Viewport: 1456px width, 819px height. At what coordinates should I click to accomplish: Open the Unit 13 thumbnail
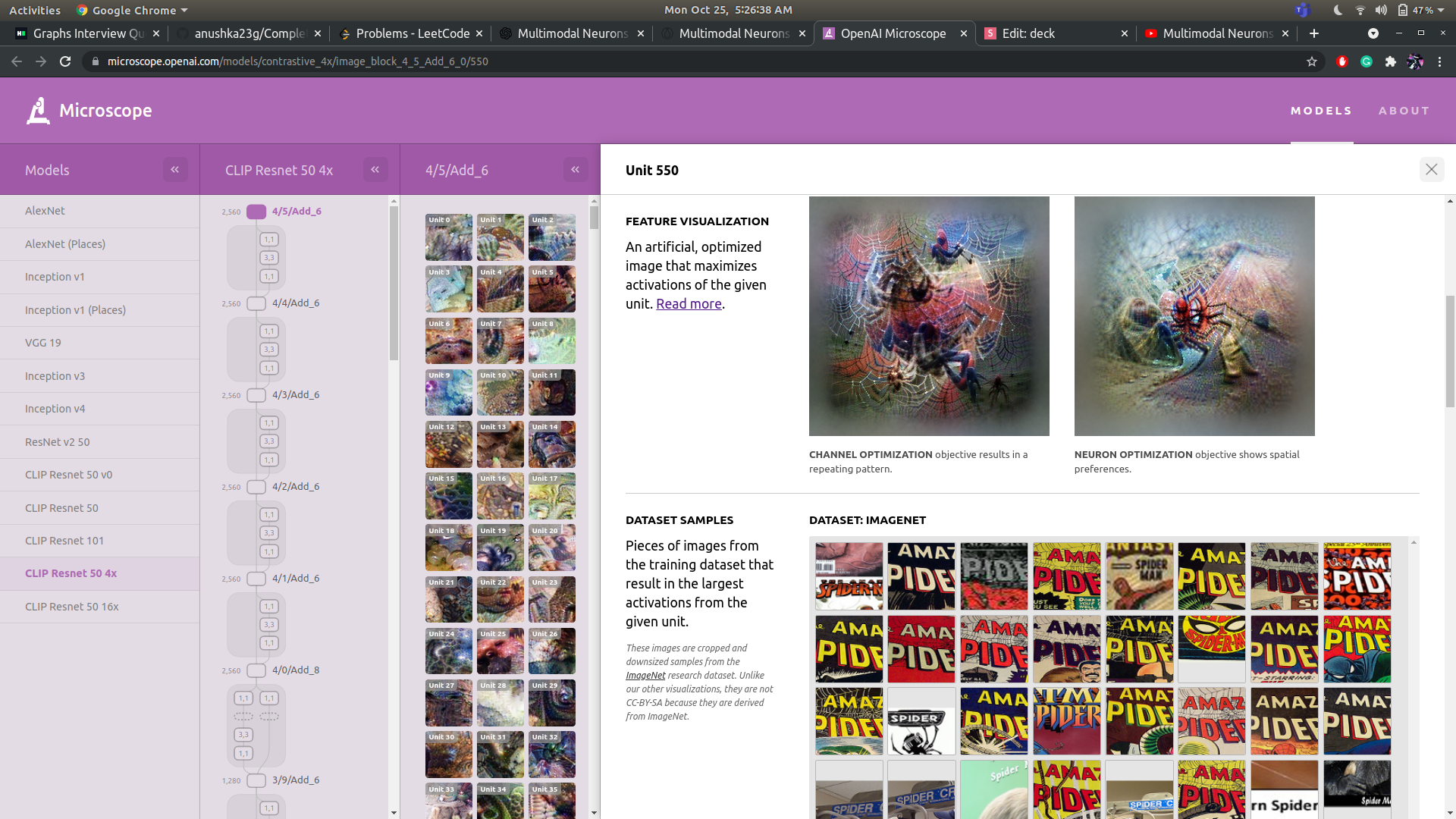click(500, 444)
